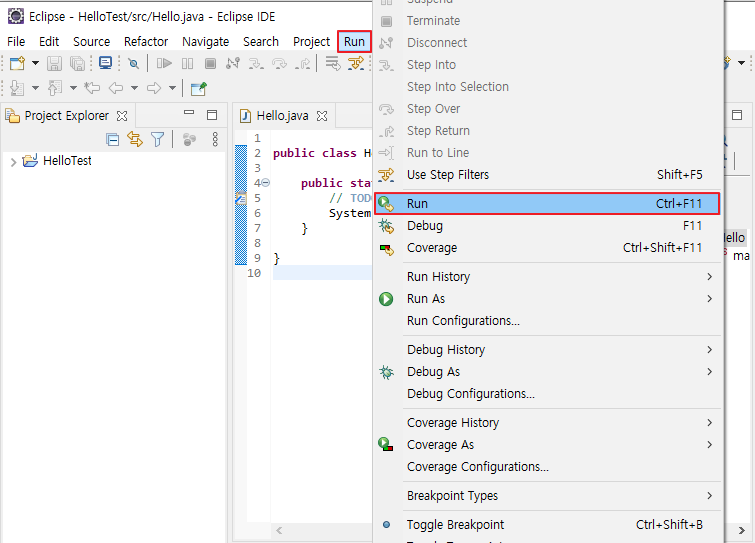755x543 pixels.
Task: Choose Run with Ctrl+F11 from menu
Action: [547, 204]
